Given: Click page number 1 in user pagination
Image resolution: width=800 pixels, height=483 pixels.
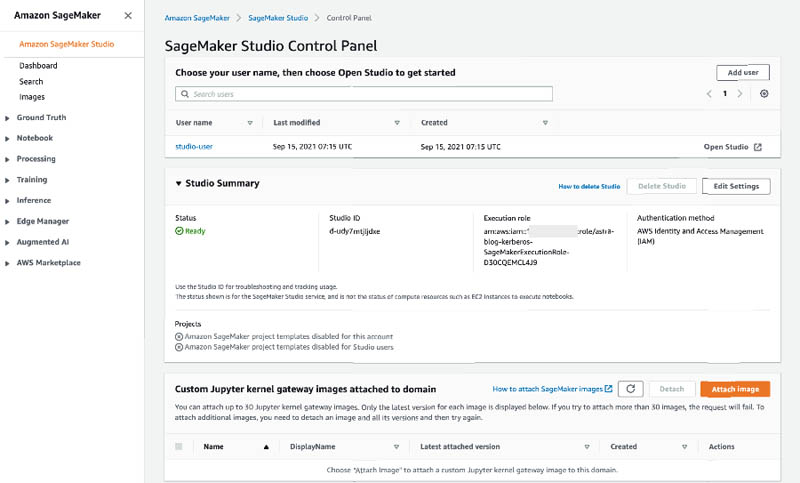Looking at the screenshot, I should (724, 94).
